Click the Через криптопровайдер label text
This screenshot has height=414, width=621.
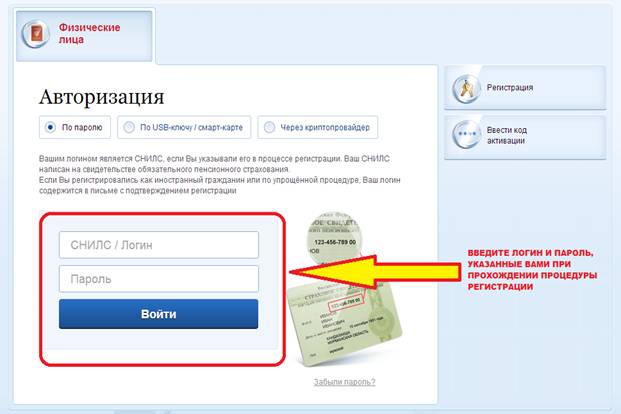coord(325,128)
